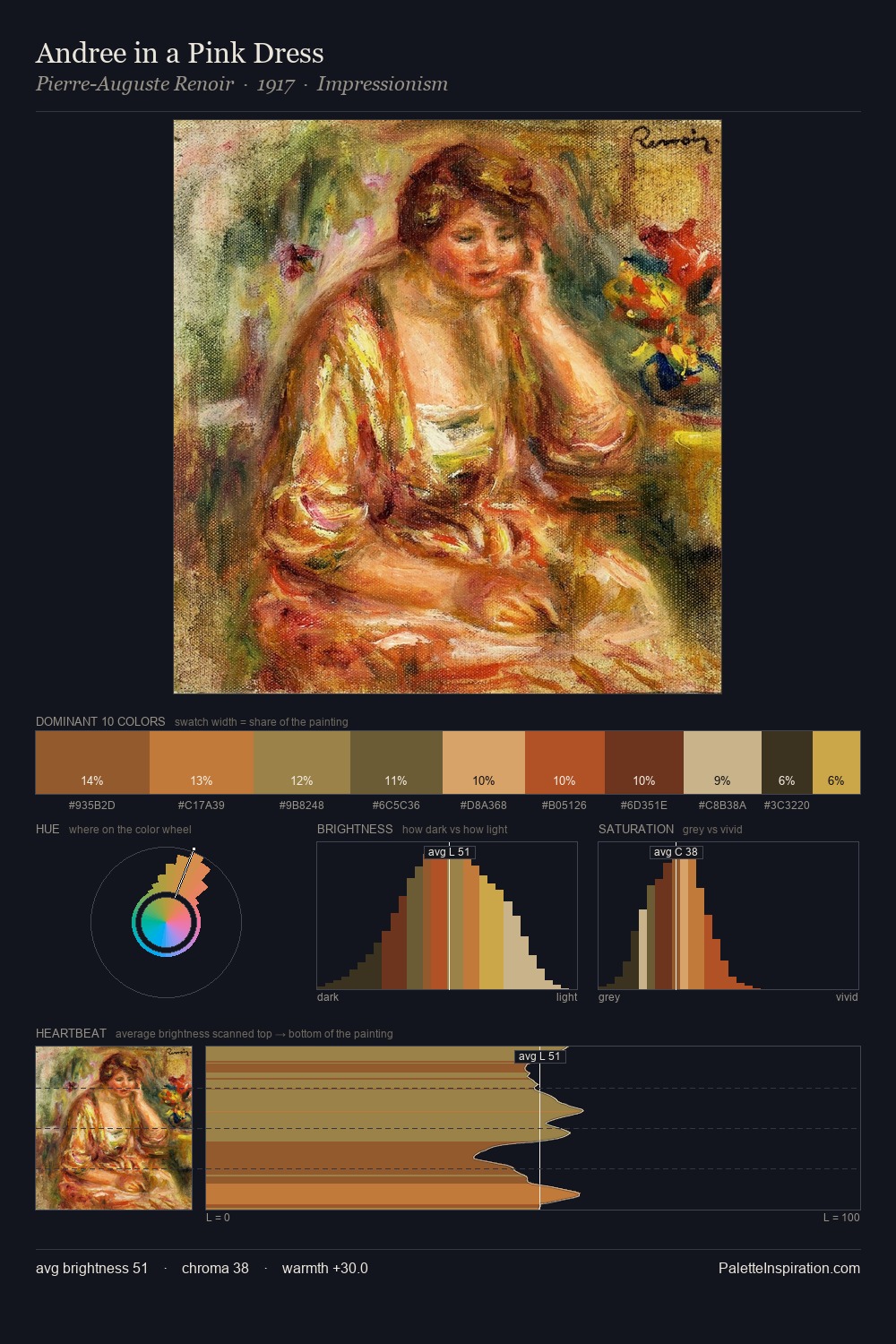
Task: Click the hex code label '#D8A368'
Action: (x=484, y=806)
